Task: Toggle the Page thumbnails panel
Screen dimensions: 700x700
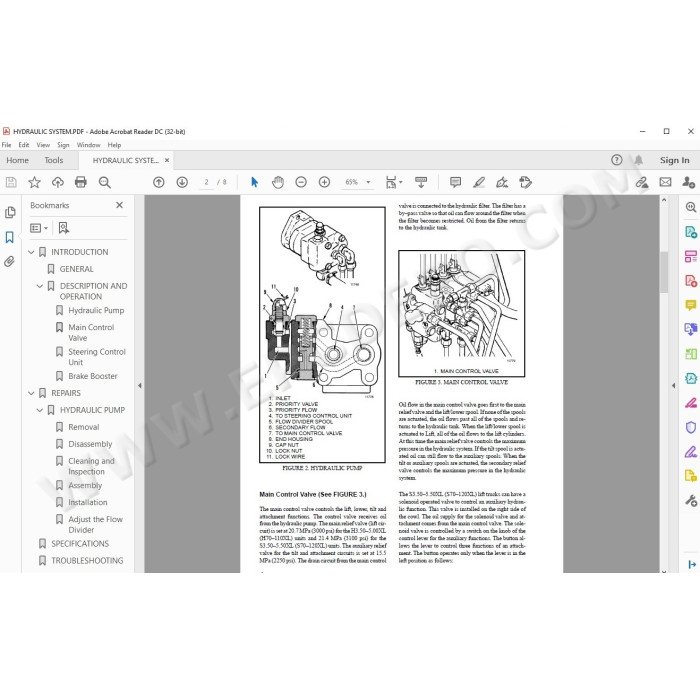Action: point(9,212)
